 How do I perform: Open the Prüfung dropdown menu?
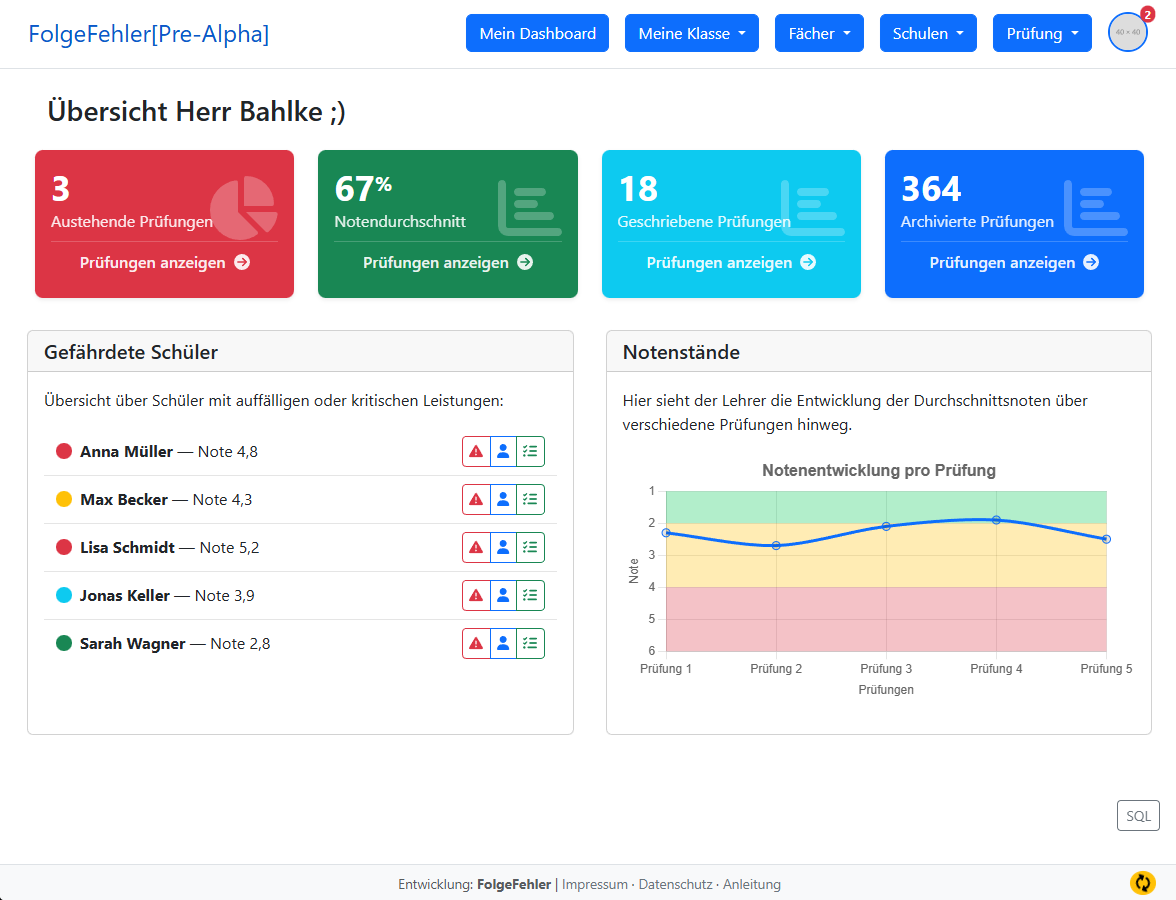(x=1041, y=33)
